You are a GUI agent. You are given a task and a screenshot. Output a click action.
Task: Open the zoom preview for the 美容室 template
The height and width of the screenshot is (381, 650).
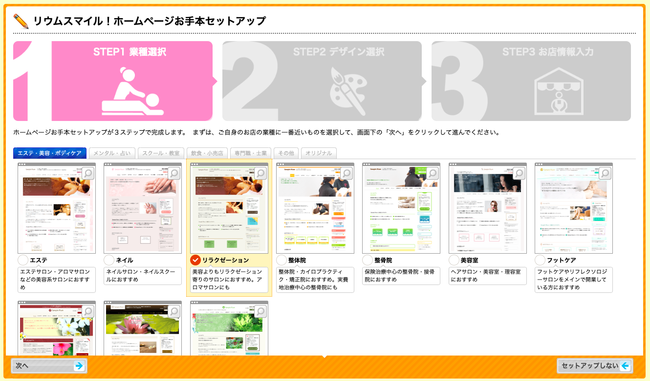[x=519, y=173]
